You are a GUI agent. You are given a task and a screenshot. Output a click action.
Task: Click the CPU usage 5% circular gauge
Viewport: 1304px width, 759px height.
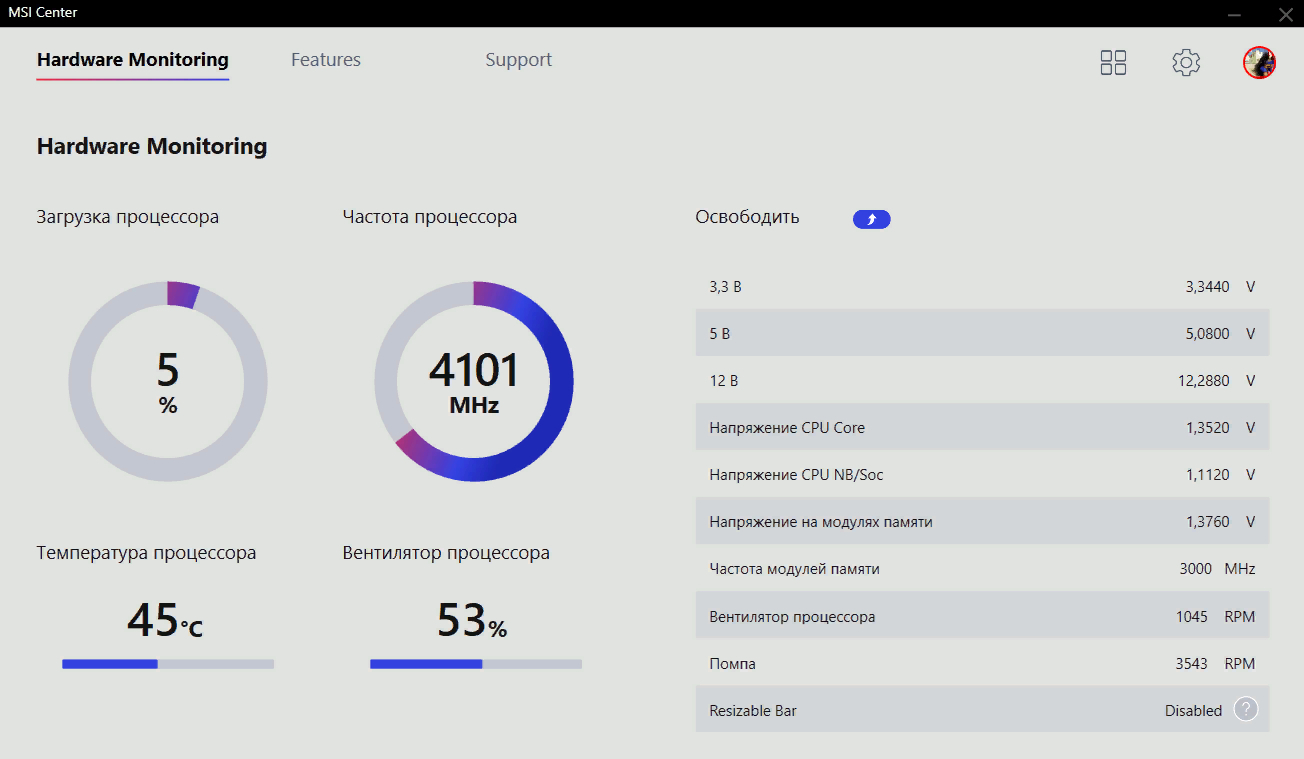[x=168, y=381]
